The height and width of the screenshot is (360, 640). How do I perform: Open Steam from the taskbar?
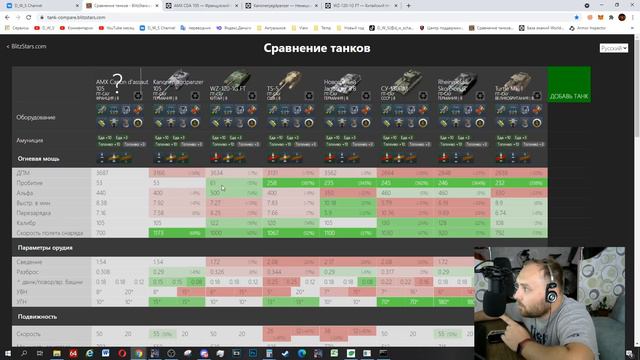click(x=285, y=353)
